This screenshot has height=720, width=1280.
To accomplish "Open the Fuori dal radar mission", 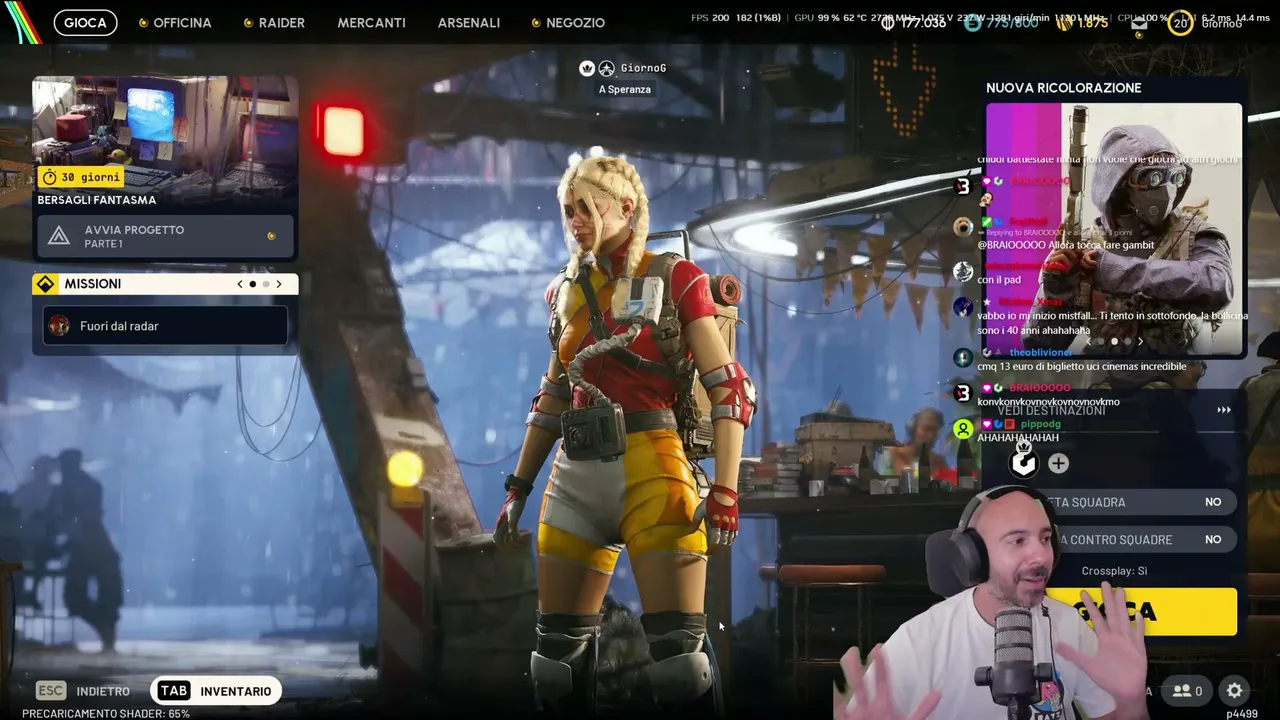I will click(165, 326).
